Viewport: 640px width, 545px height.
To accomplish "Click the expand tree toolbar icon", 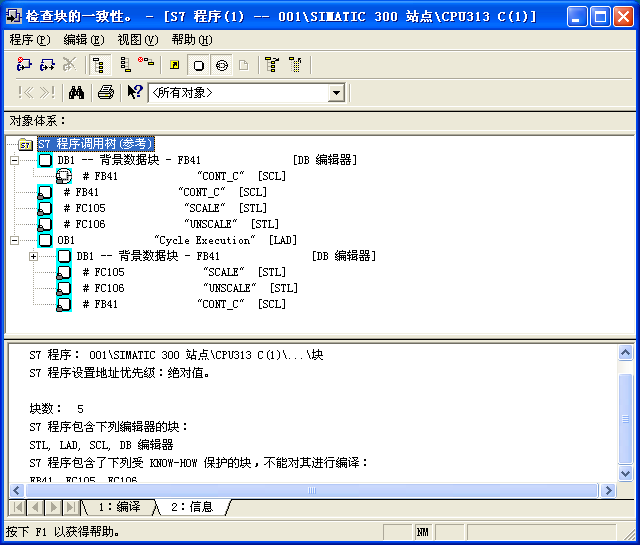I will click(x=272, y=65).
